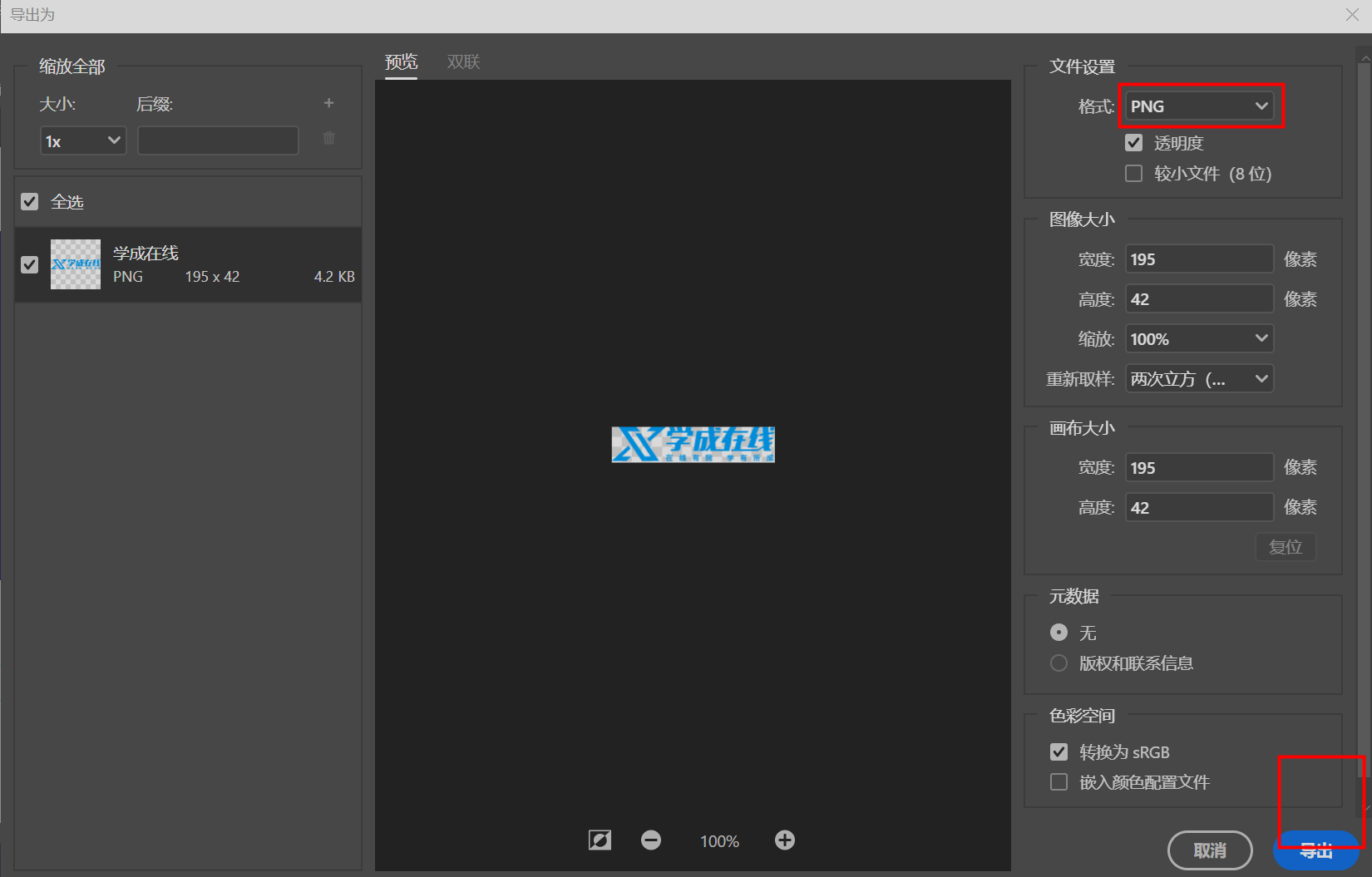
Task: Switch to the 双联 tab
Action: click(x=464, y=62)
